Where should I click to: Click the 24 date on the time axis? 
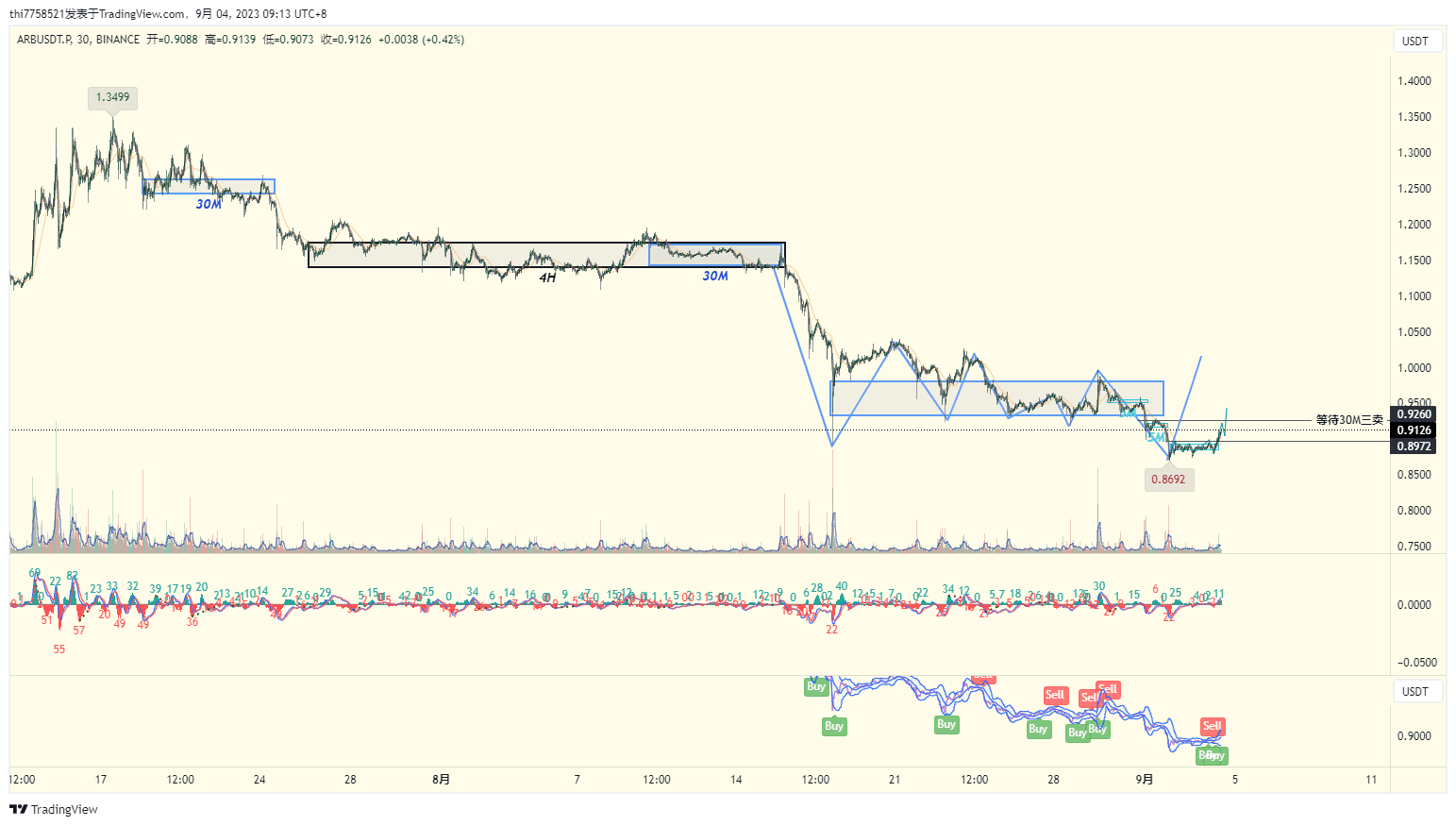[x=259, y=780]
